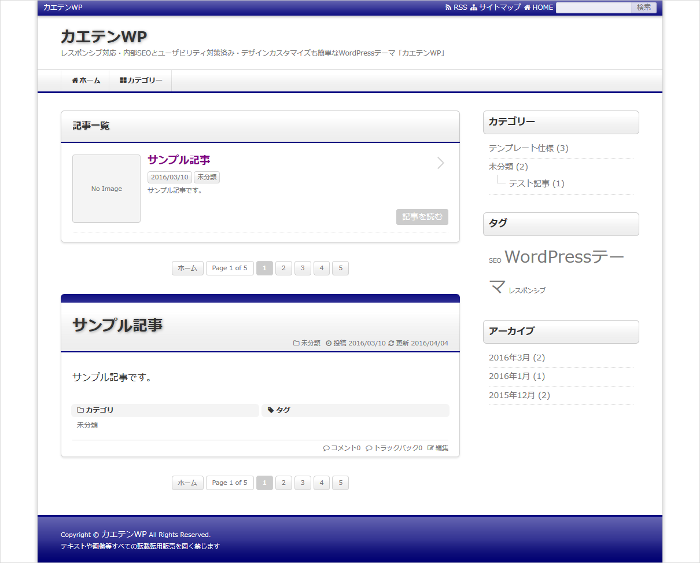700x563 pixels.
Task: Click the grid icon in カテゴリー menu item
Action: [123, 80]
